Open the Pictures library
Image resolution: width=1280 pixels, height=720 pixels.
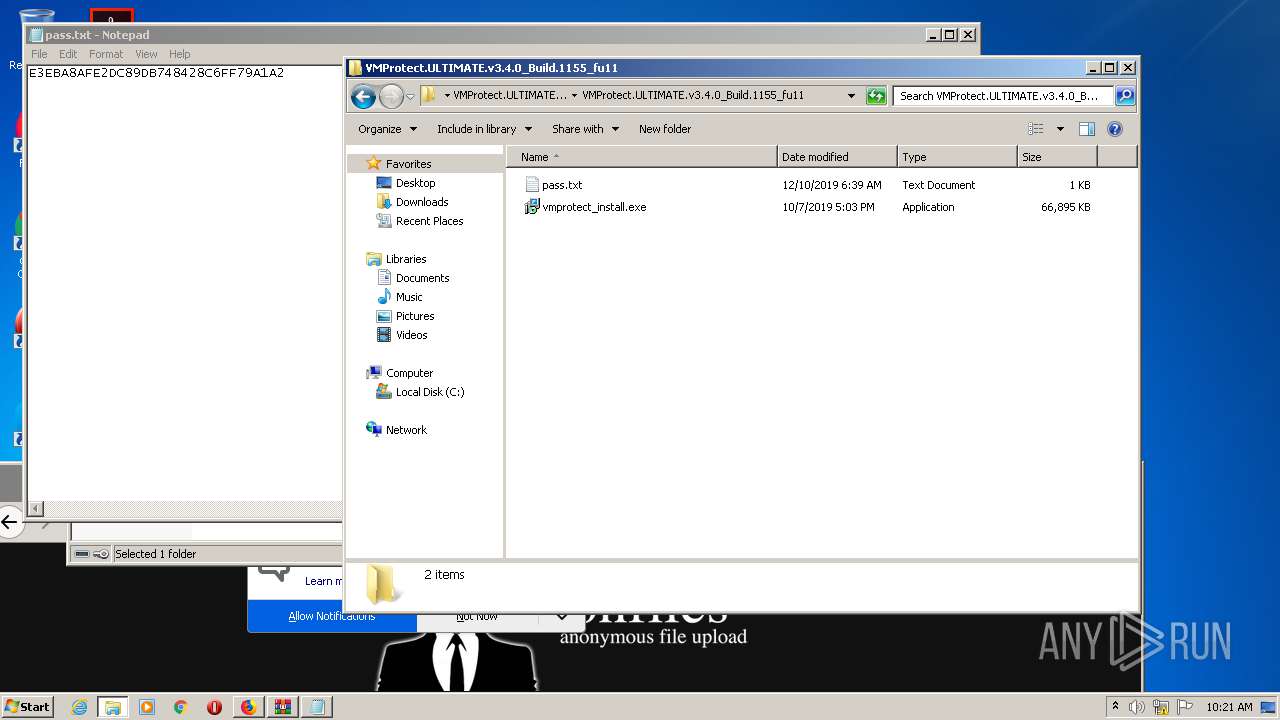pyautogui.click(x=415, y=316)
